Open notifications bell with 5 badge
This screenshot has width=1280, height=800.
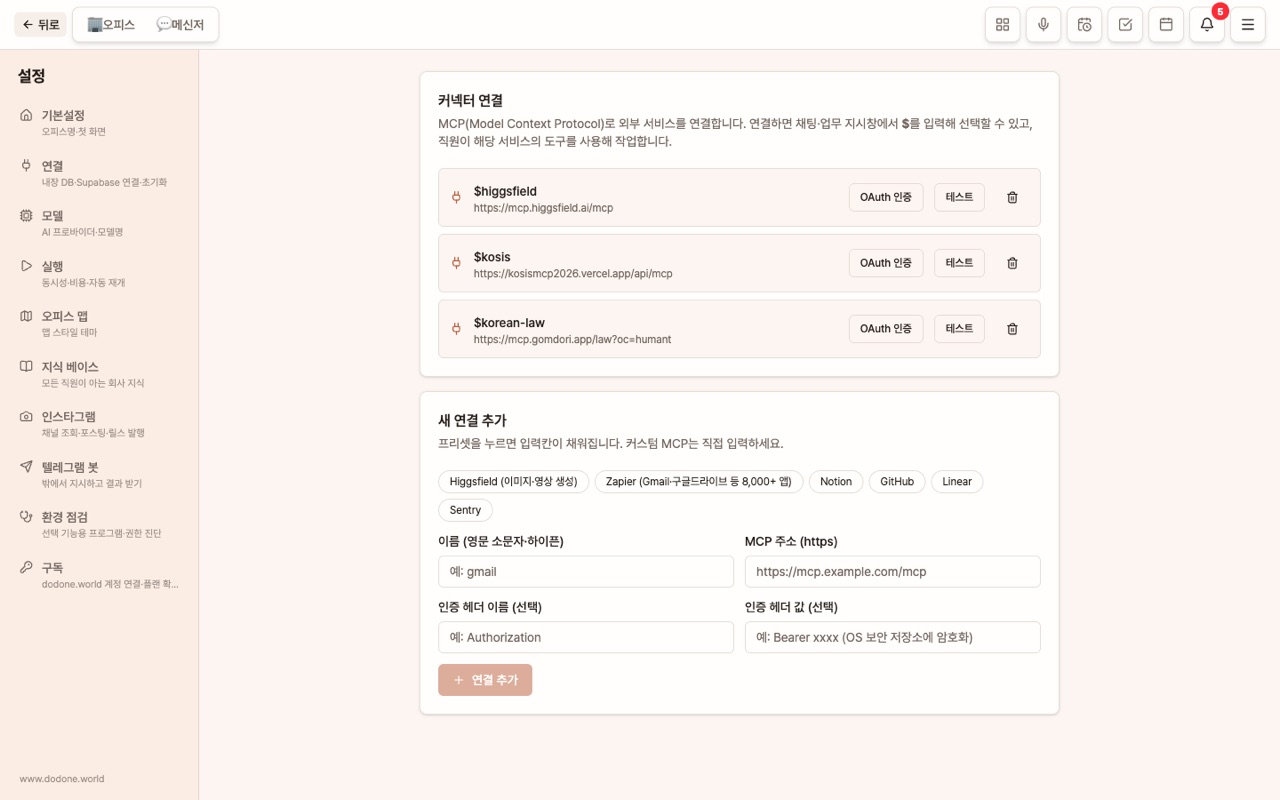pos(1207,25)
